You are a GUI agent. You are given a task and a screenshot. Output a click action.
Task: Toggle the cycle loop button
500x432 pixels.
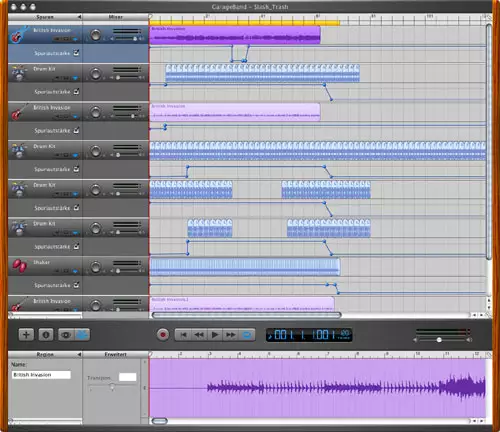coord(247,335)
